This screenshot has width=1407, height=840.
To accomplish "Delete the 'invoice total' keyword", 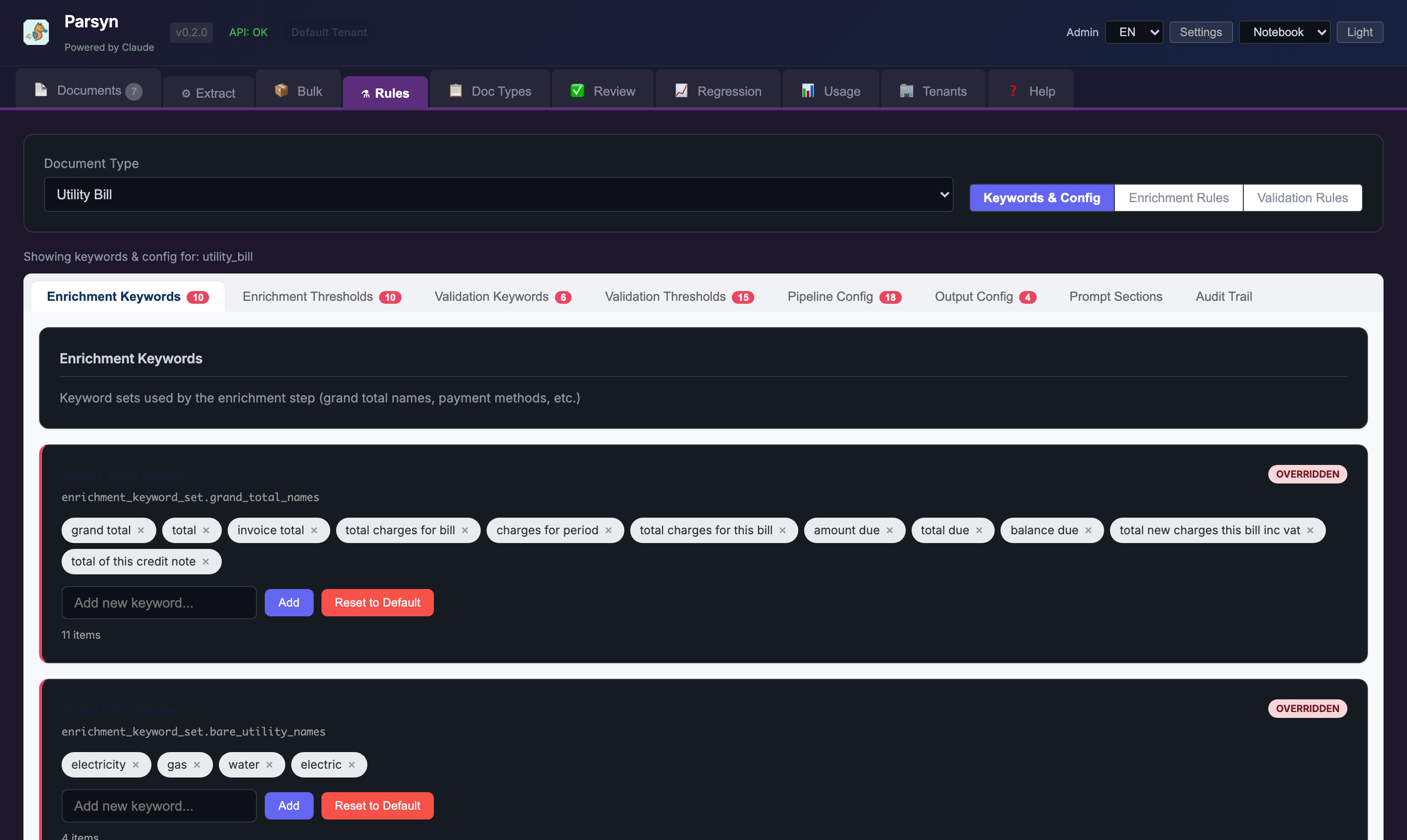I will pyautogui.click(x=314, y=530).
